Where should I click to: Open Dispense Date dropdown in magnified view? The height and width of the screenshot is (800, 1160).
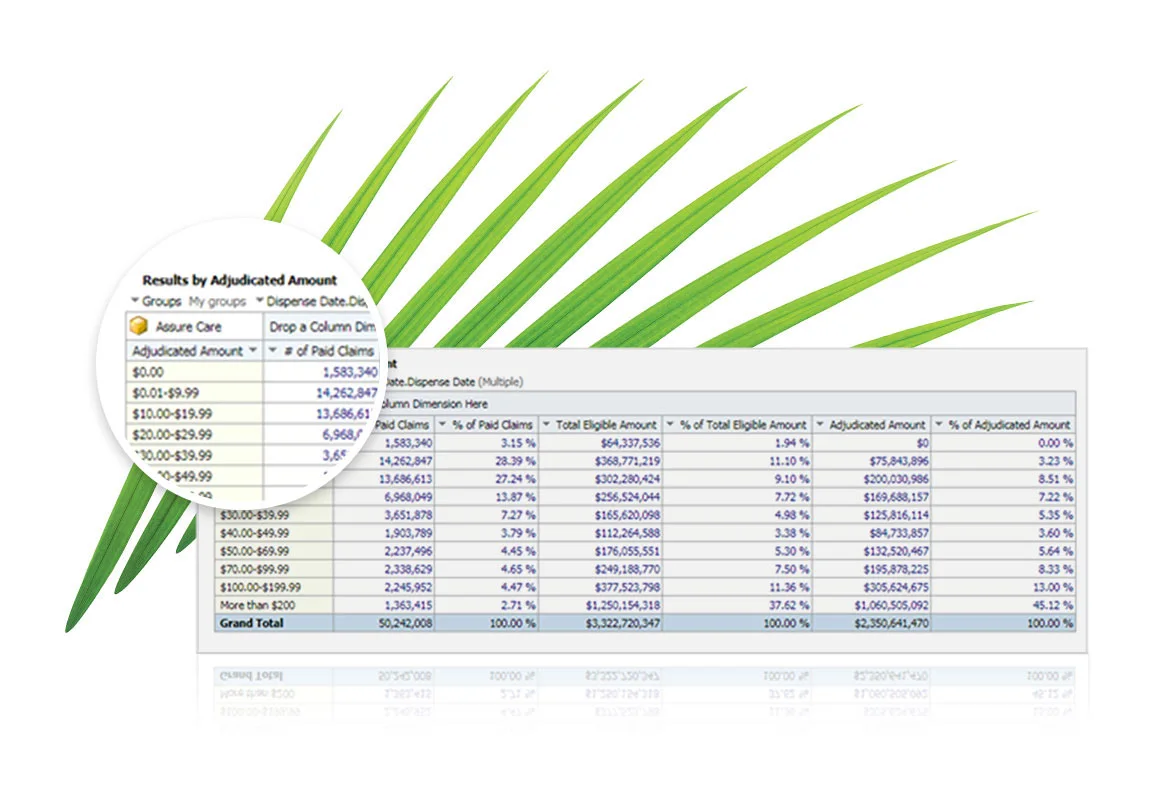click(x=260, y=300)
